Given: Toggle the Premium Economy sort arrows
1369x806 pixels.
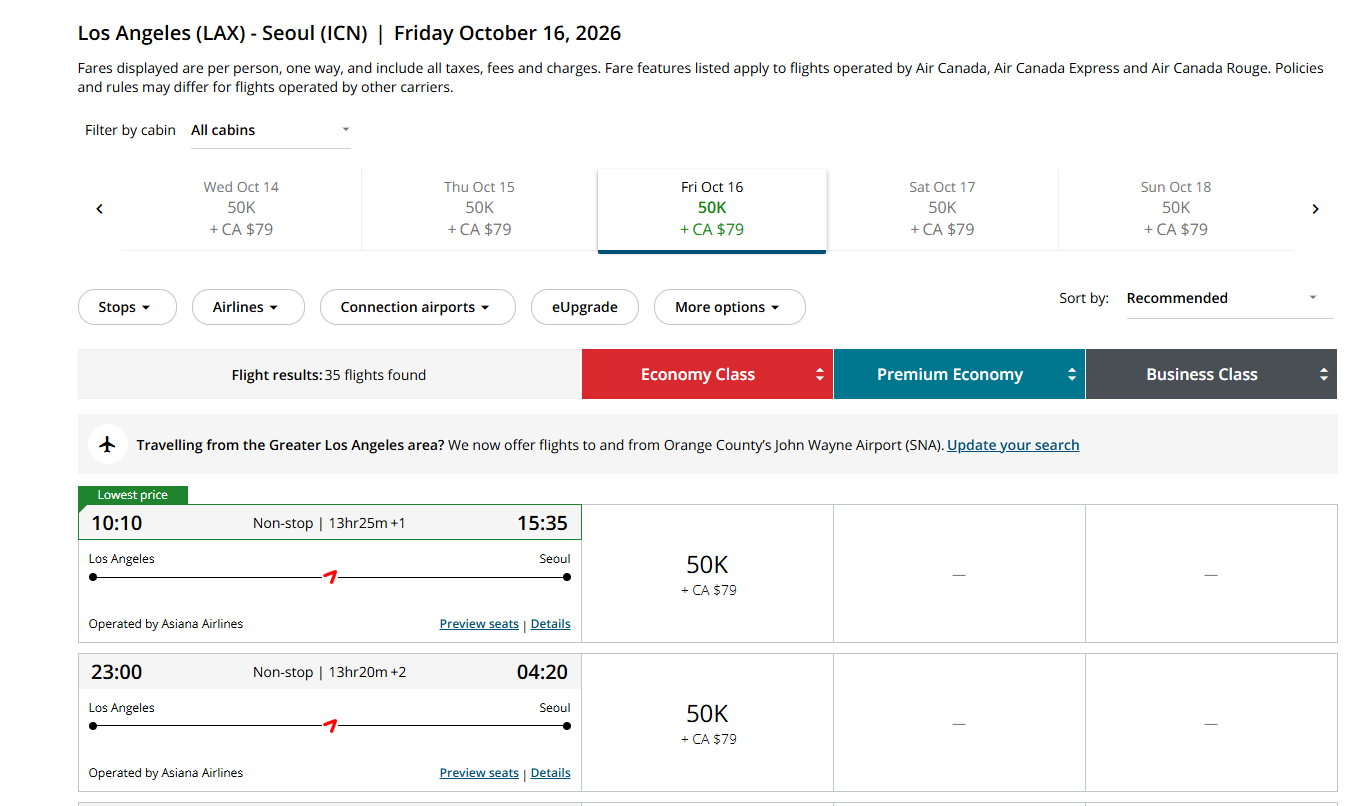Looking at the screenshot, I should click(1072, 375).
